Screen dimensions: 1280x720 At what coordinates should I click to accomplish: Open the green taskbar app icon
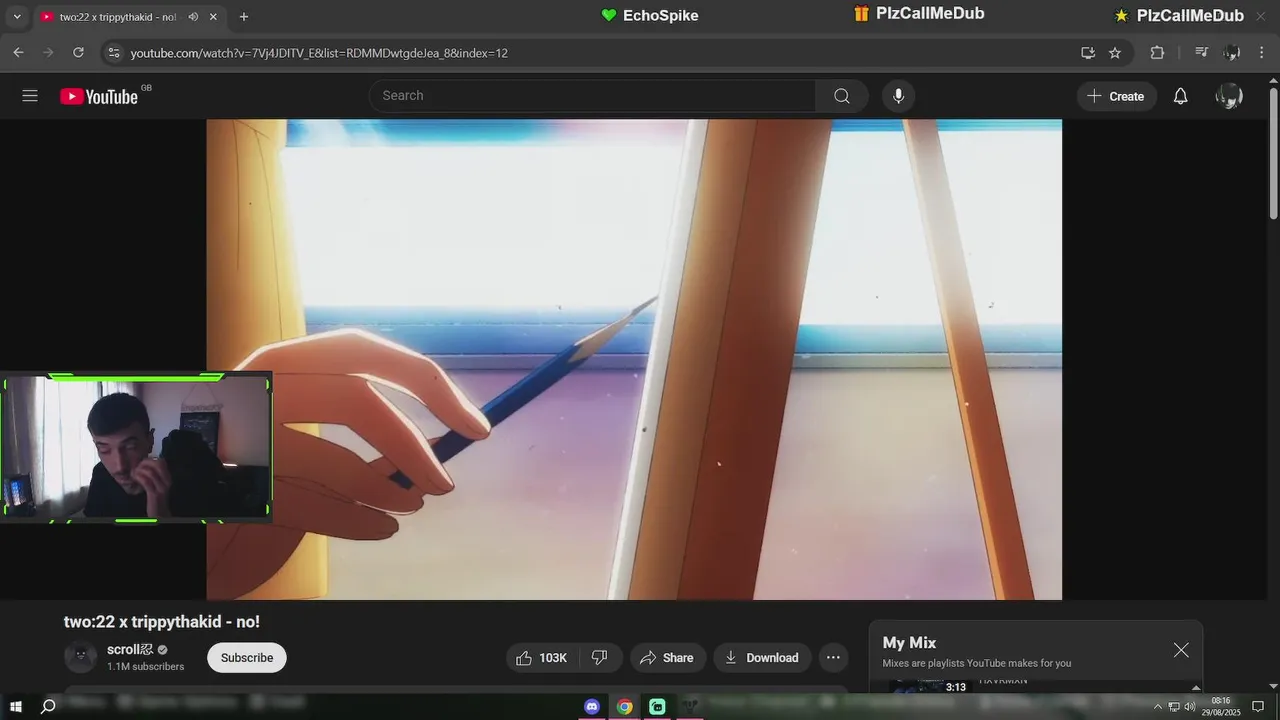(657, 707)
